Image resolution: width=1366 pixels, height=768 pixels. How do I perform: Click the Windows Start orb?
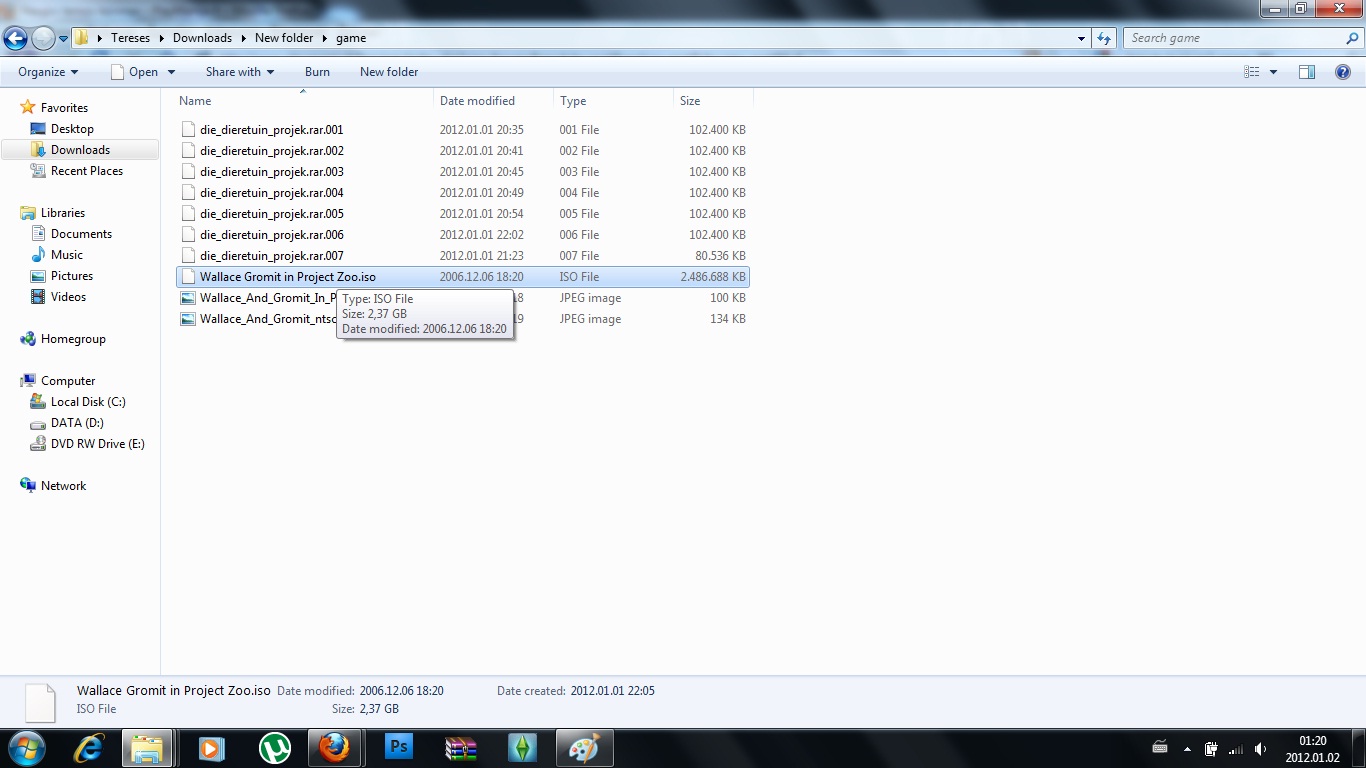coord(26,748)
